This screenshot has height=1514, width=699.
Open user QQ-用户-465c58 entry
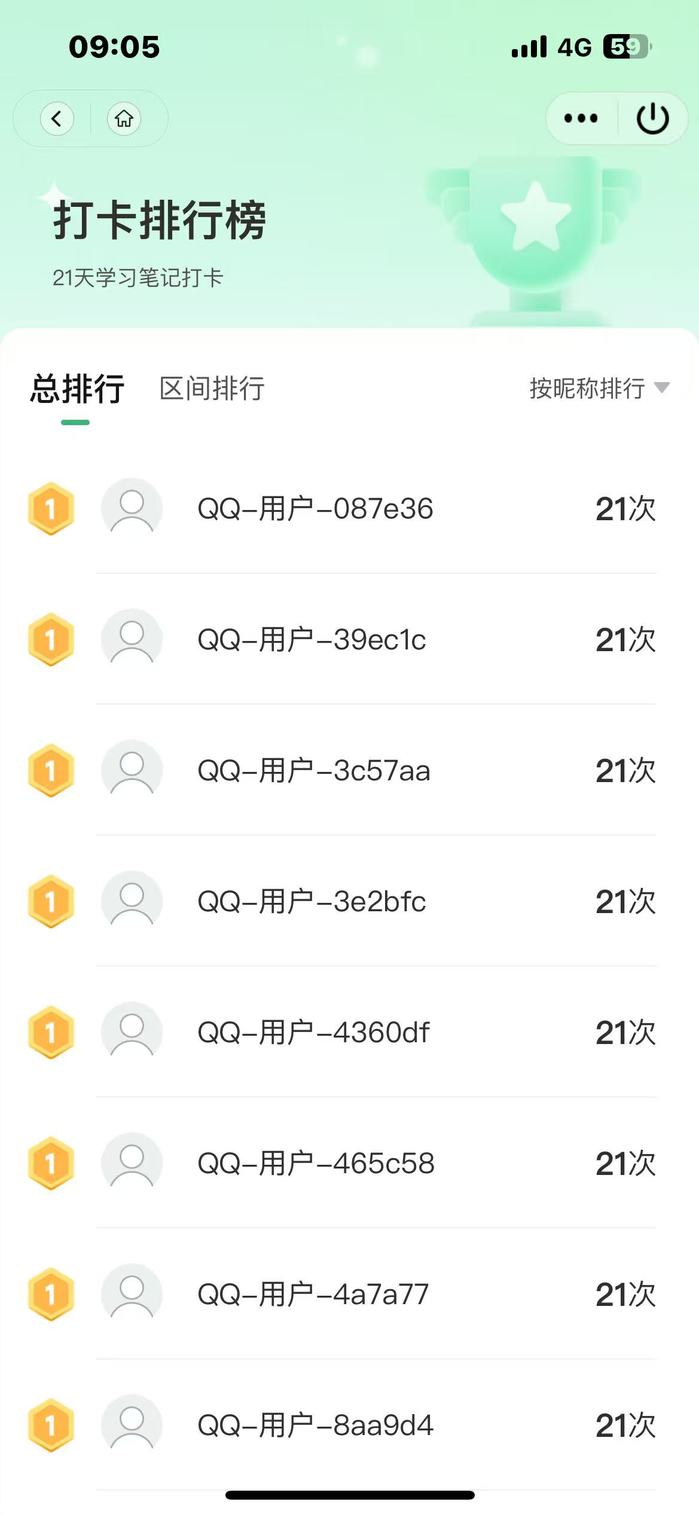point(316,1164)
